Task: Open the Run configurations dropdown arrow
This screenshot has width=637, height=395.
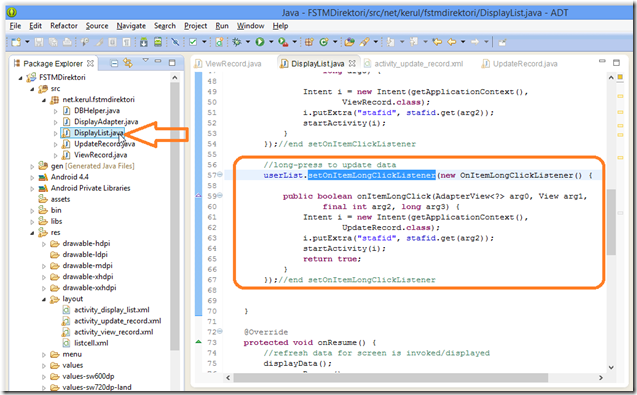Action: [271, 42]
